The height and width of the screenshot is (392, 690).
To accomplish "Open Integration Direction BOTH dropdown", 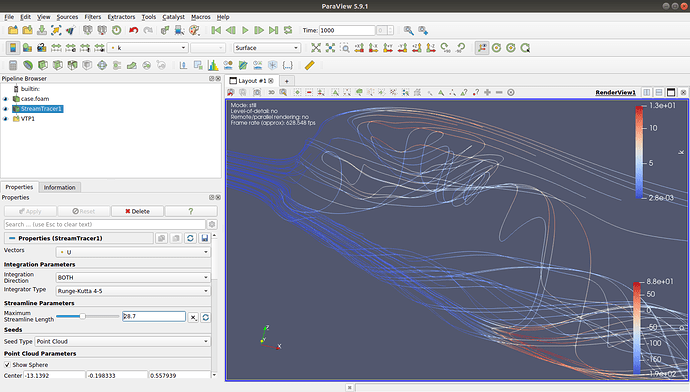I will pos(133,278).
